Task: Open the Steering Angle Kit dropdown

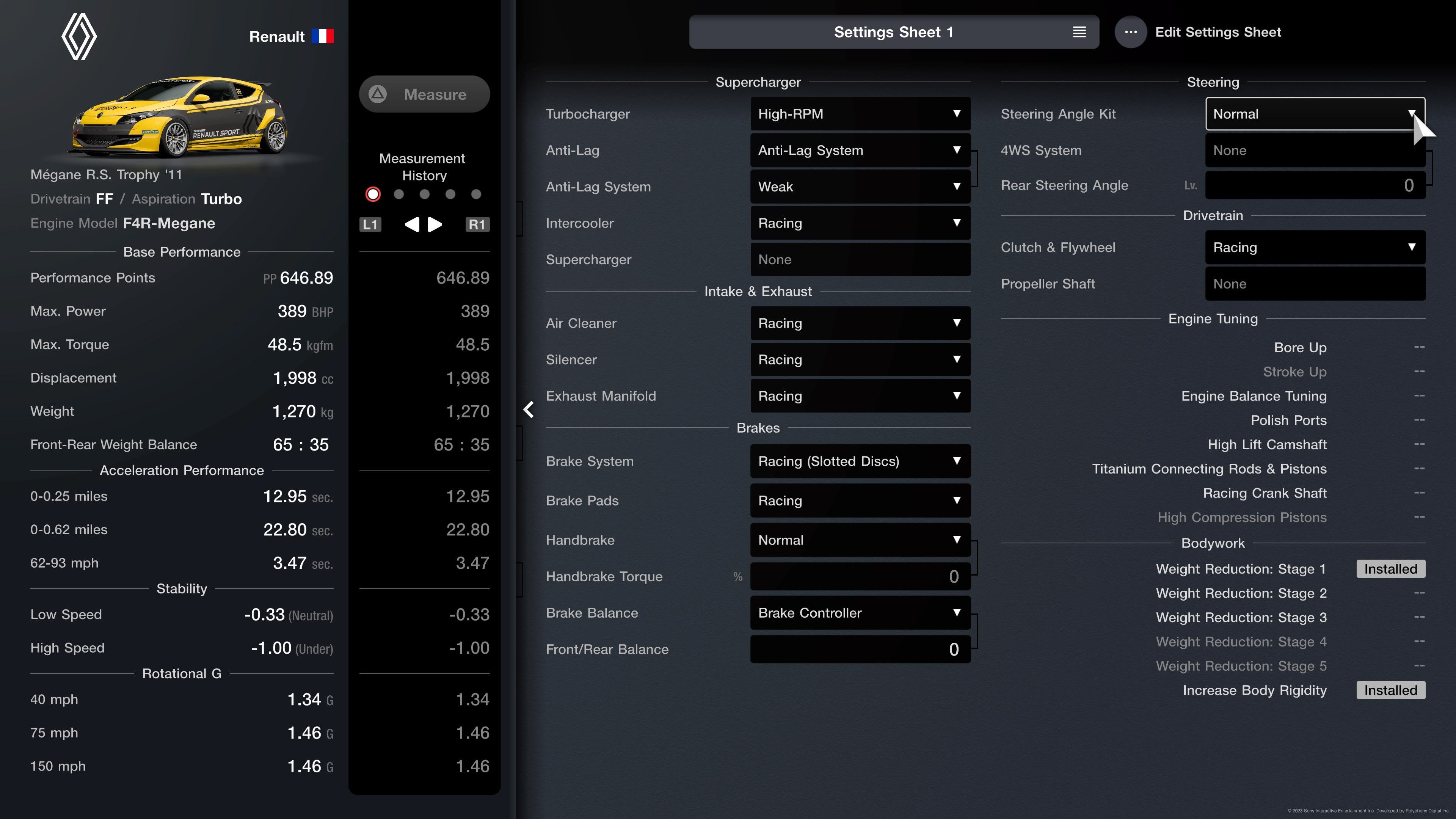Action: click(1315, 114)
